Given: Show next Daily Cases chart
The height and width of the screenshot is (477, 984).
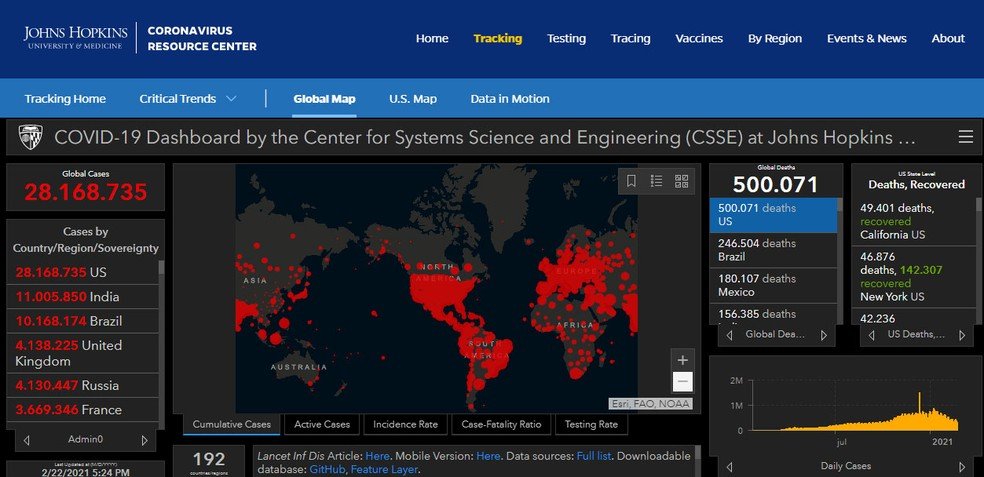Looking at the screenshot, I should tap(962, 467).
